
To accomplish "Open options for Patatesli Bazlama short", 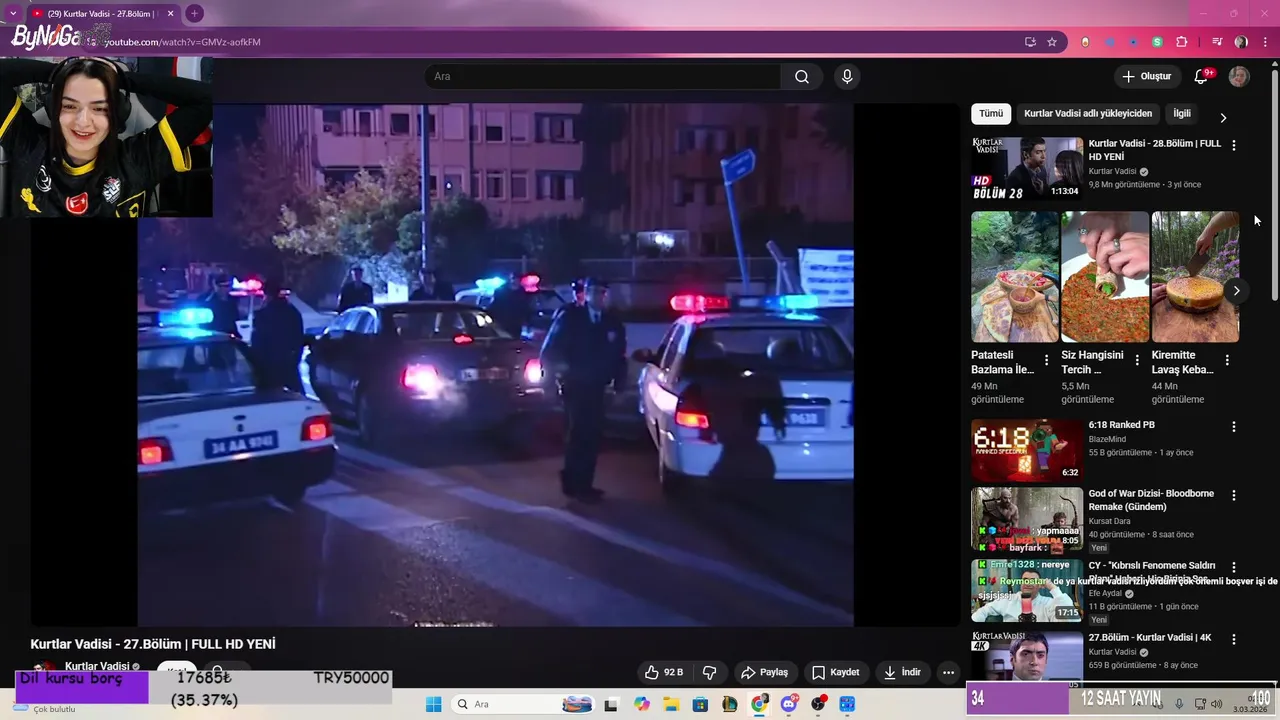I will tap(1047, 360).
